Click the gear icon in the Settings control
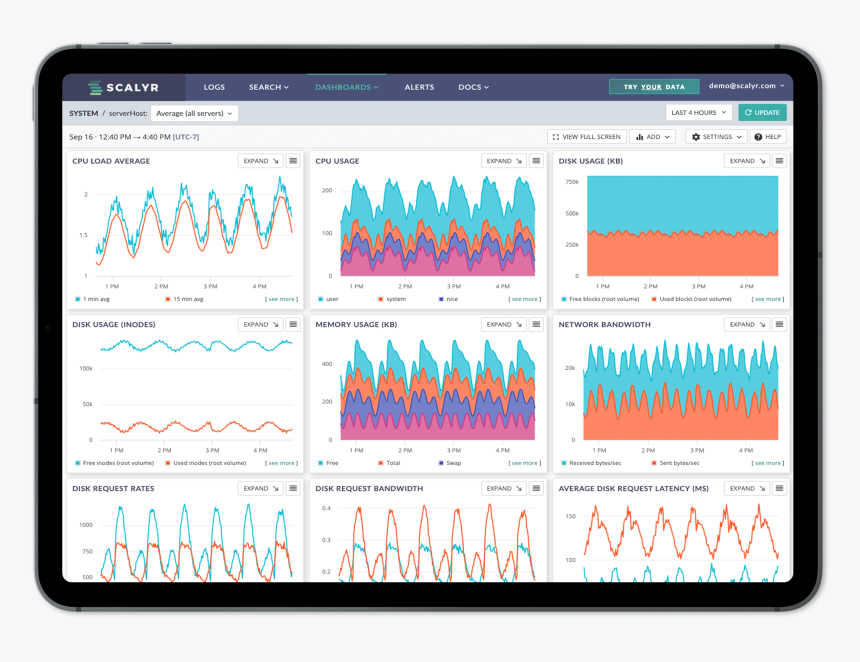Screen dimensions: 860x662 696,137
